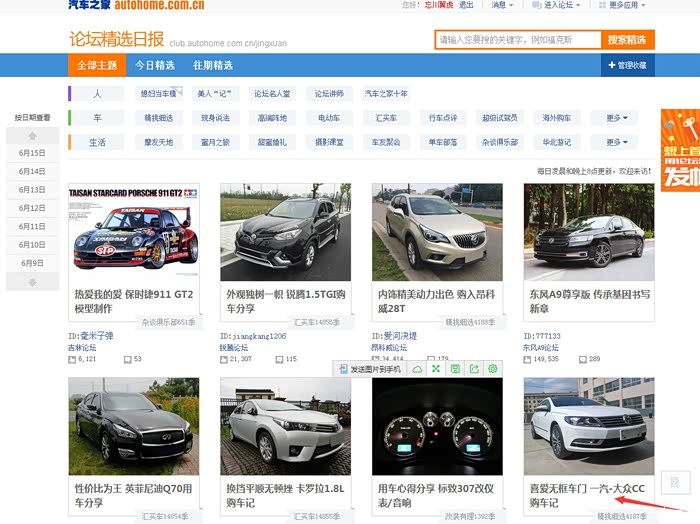Click the save image icon in floating toolbar
700x524 pixels.
pos(455,369)
